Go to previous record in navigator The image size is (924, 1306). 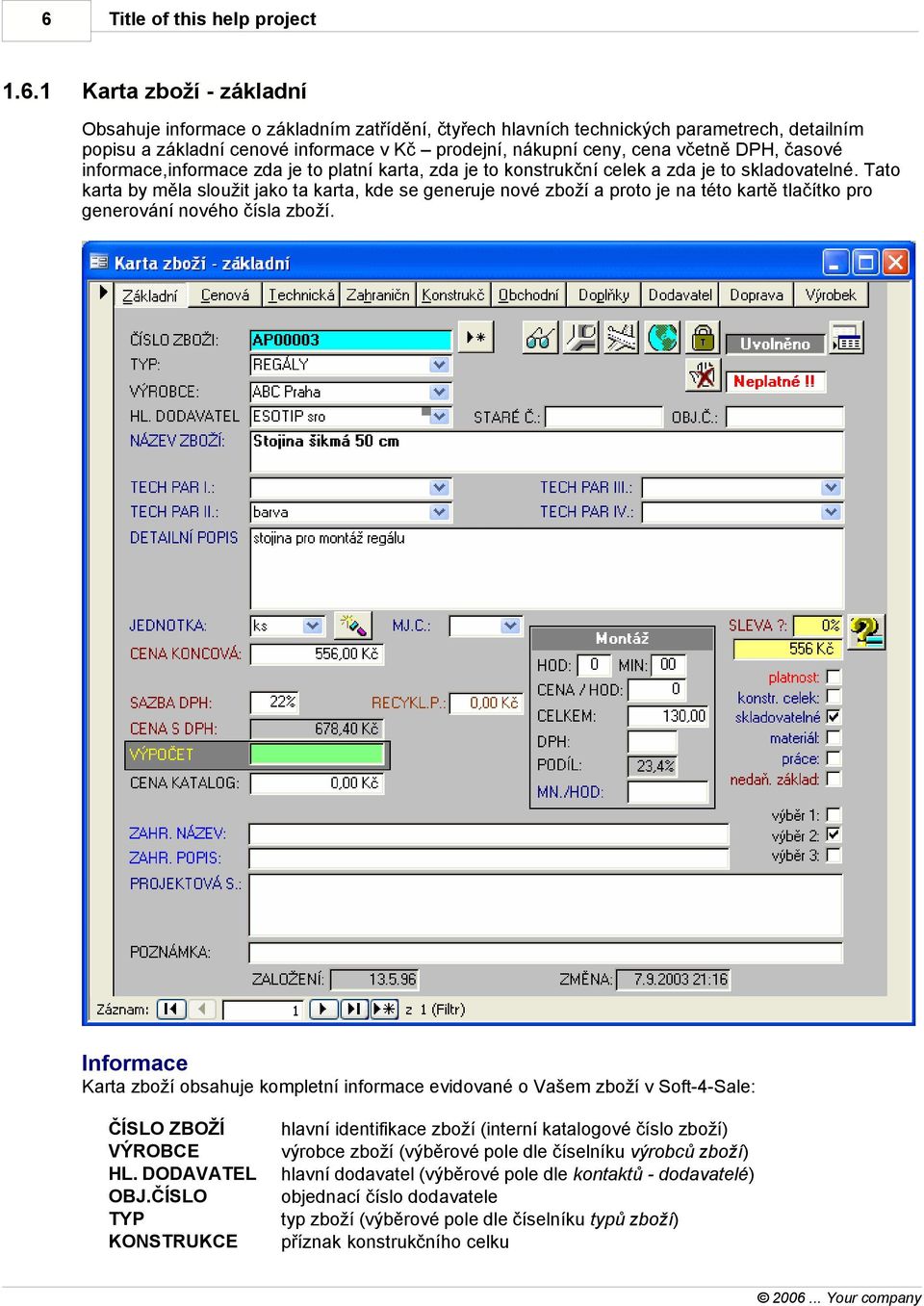[202, 1009]
